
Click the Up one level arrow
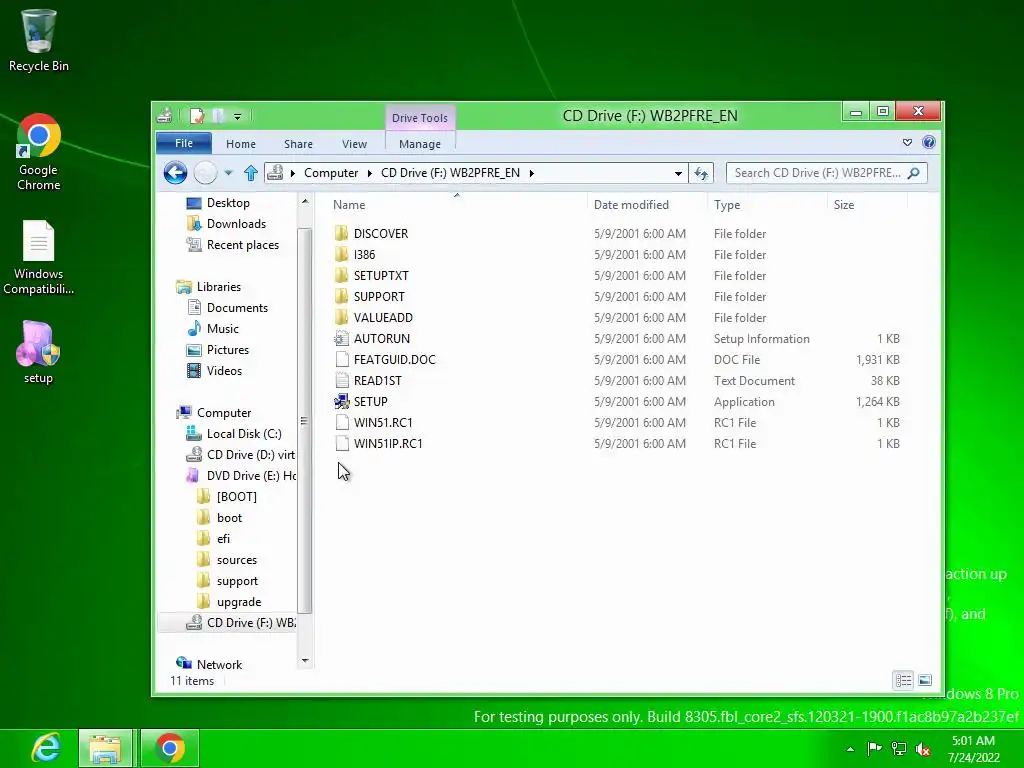click(251, 172)
